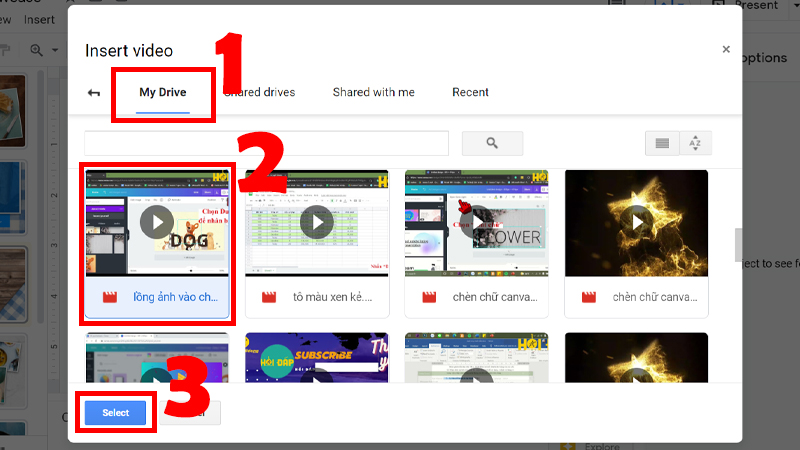Select the 'lồng ảnh vào ch...' video thumbnail
This screenshot has height=450, width=800.
(157, 223)
